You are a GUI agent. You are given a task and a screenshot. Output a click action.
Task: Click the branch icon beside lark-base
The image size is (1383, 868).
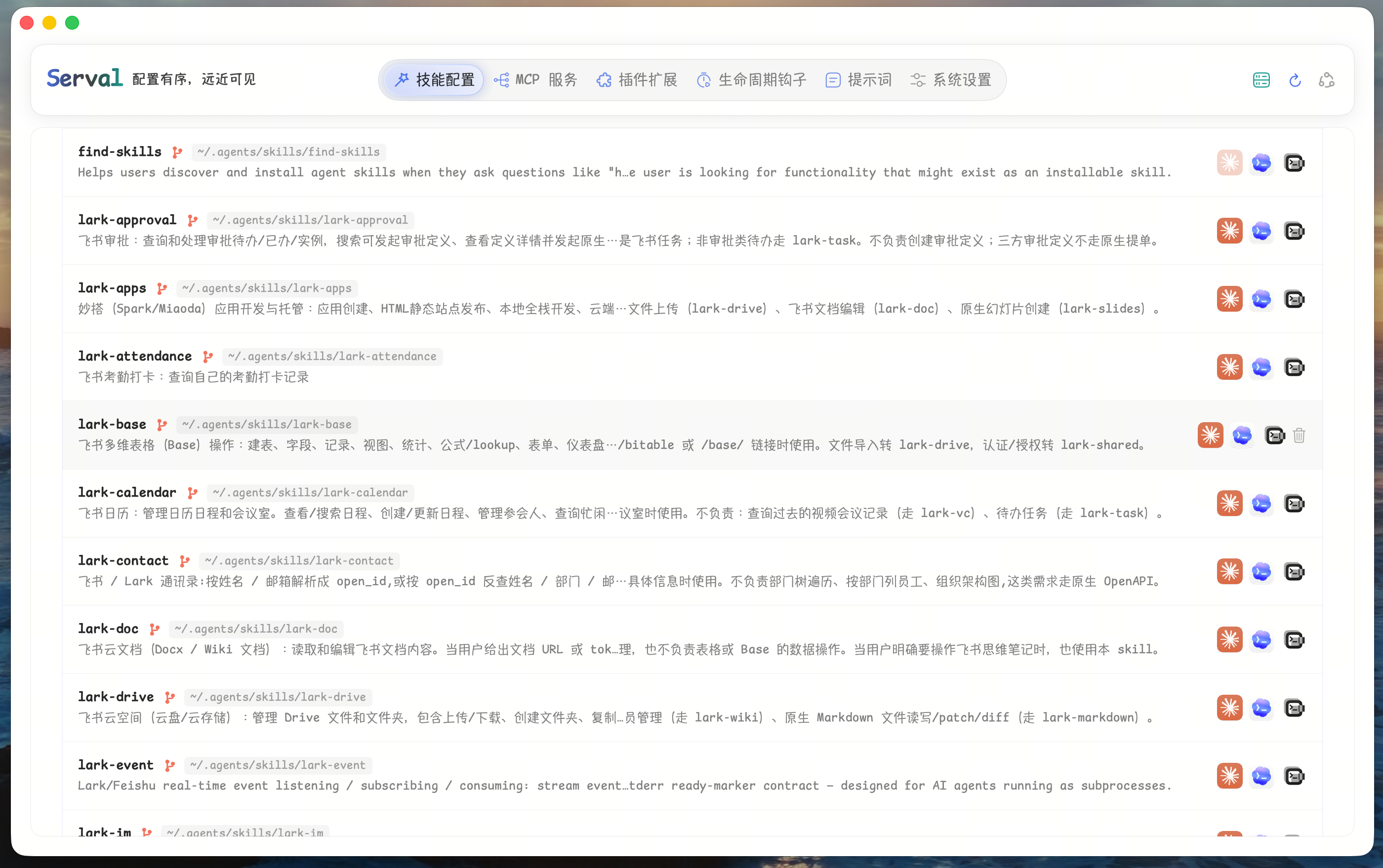pos(162,425)
